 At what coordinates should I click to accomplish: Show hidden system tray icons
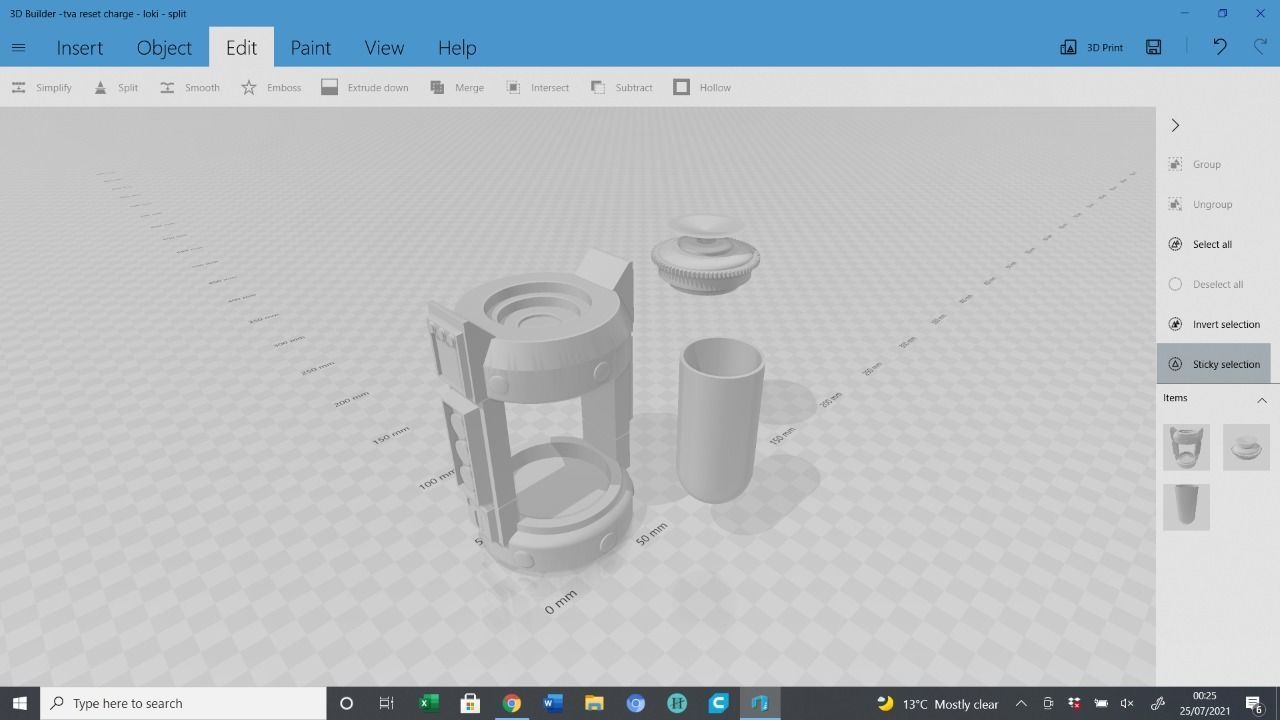(x=1021, y=703)
